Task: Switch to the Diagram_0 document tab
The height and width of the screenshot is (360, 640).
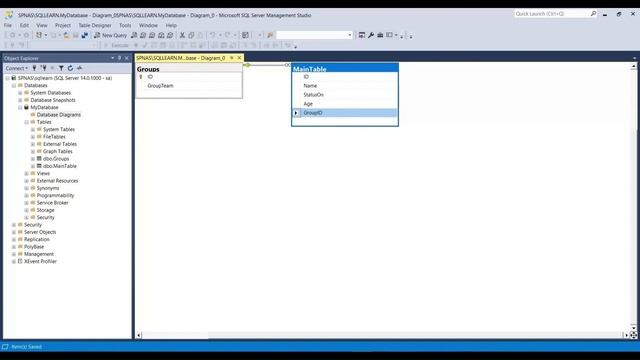Action: click(181, 58)
